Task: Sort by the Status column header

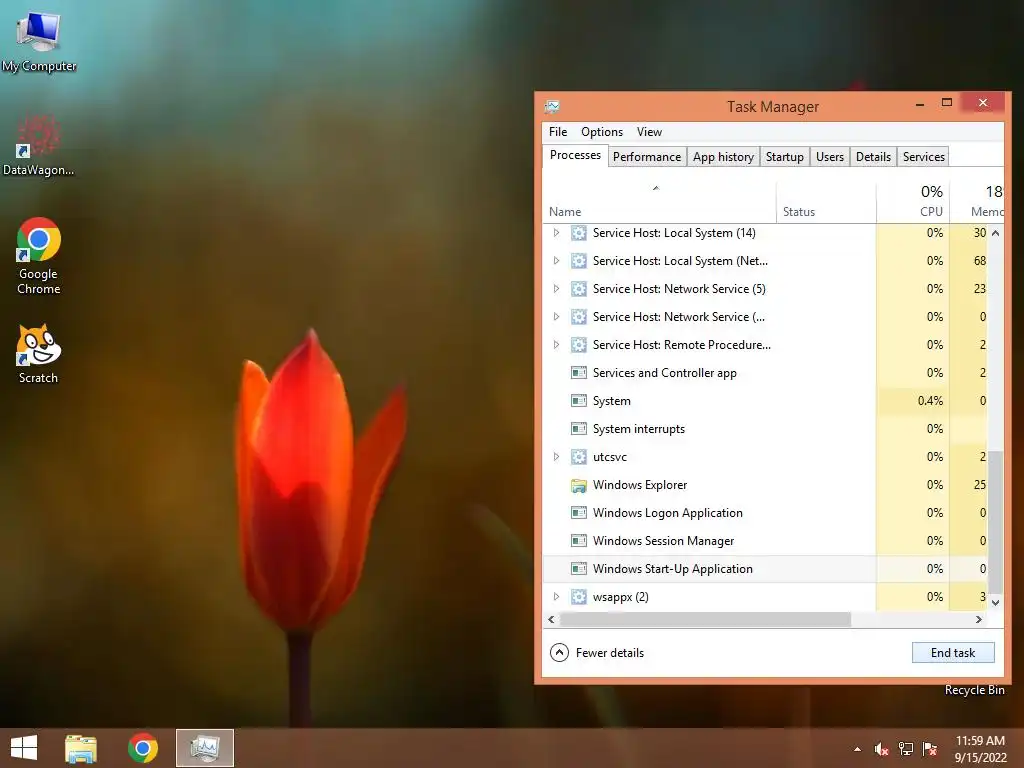Action: (826, 202)
